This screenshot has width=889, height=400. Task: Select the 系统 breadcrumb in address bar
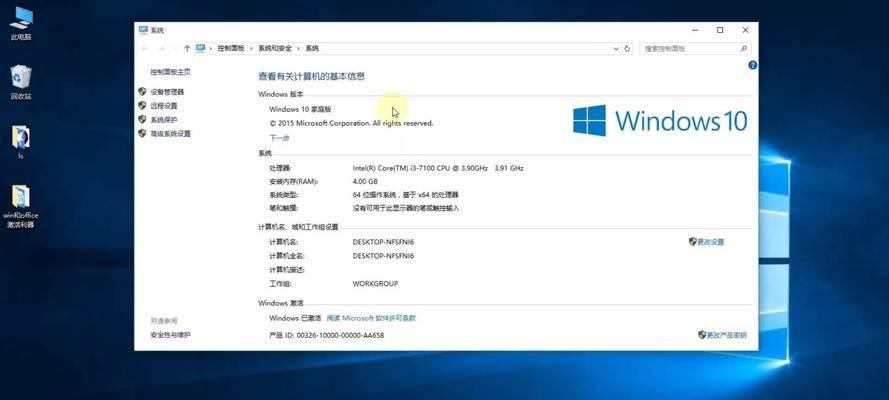312,49
